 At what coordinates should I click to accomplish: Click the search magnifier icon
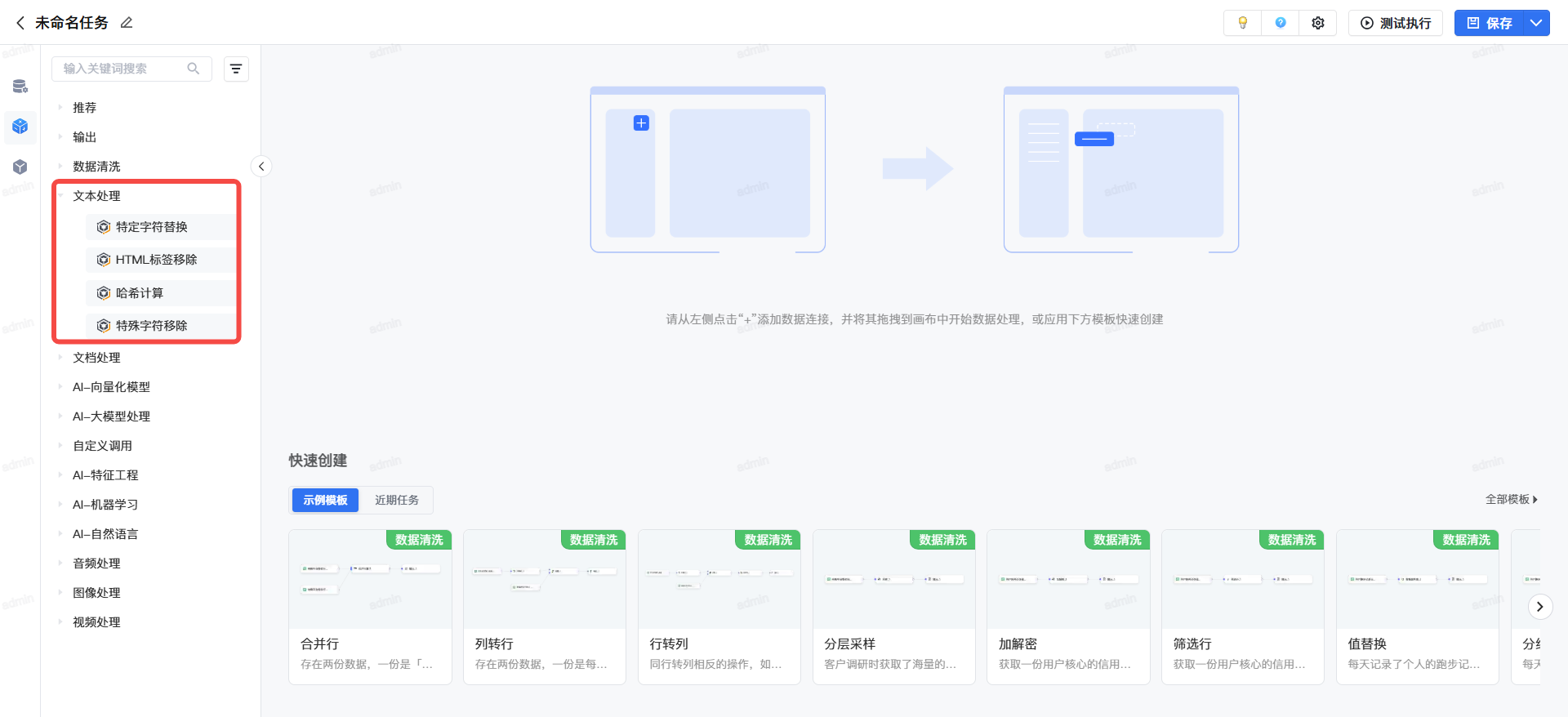pyautogui.click(x=194, y=69)
